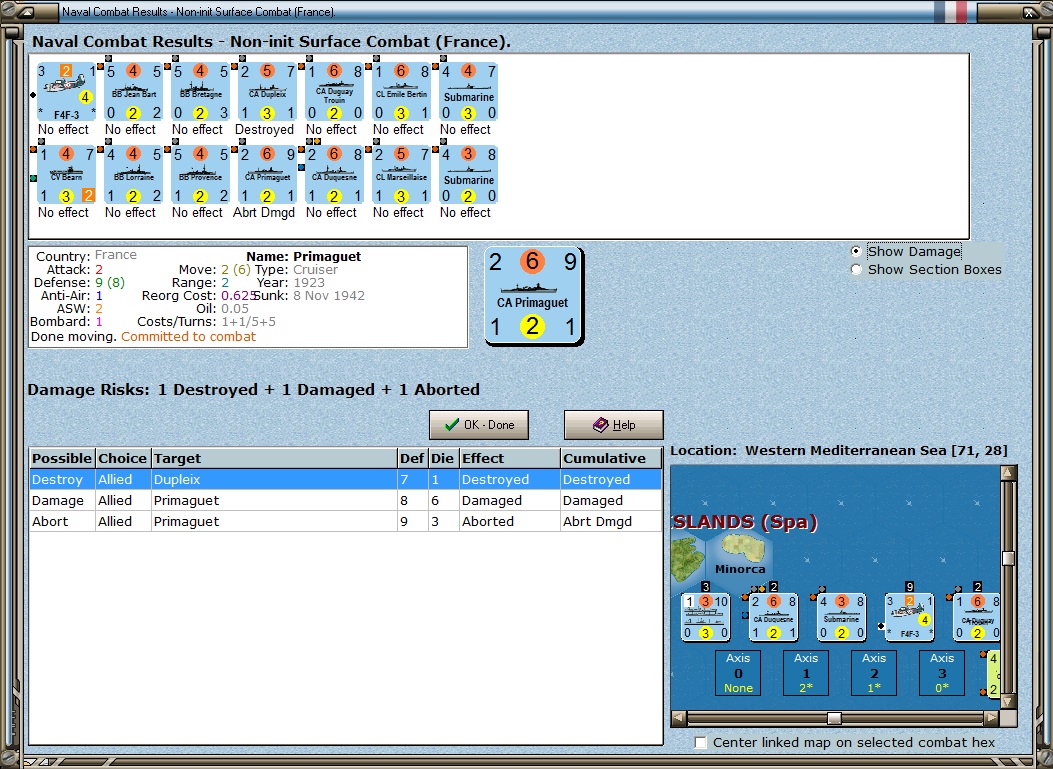Select the top-row Submarine counter in results
This screenshot has height=769, width=1053.
click(469, 91)
